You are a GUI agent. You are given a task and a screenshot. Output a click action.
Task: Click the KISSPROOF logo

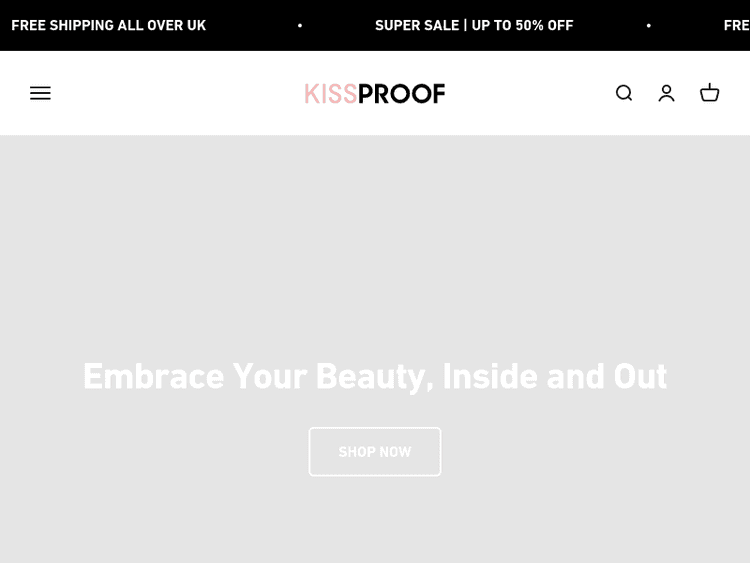tap(375, 93)
